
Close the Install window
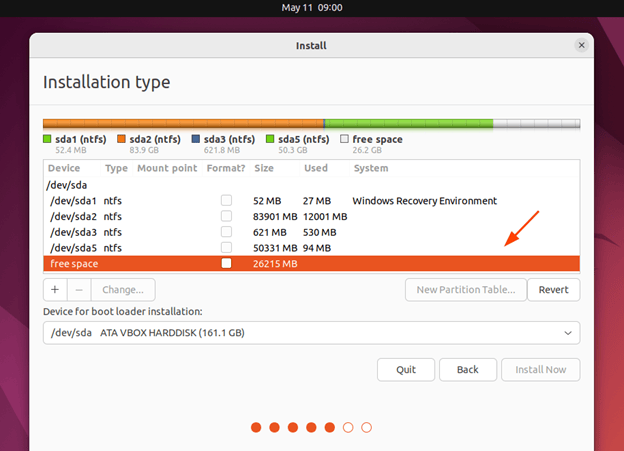(x=582, y=46)
